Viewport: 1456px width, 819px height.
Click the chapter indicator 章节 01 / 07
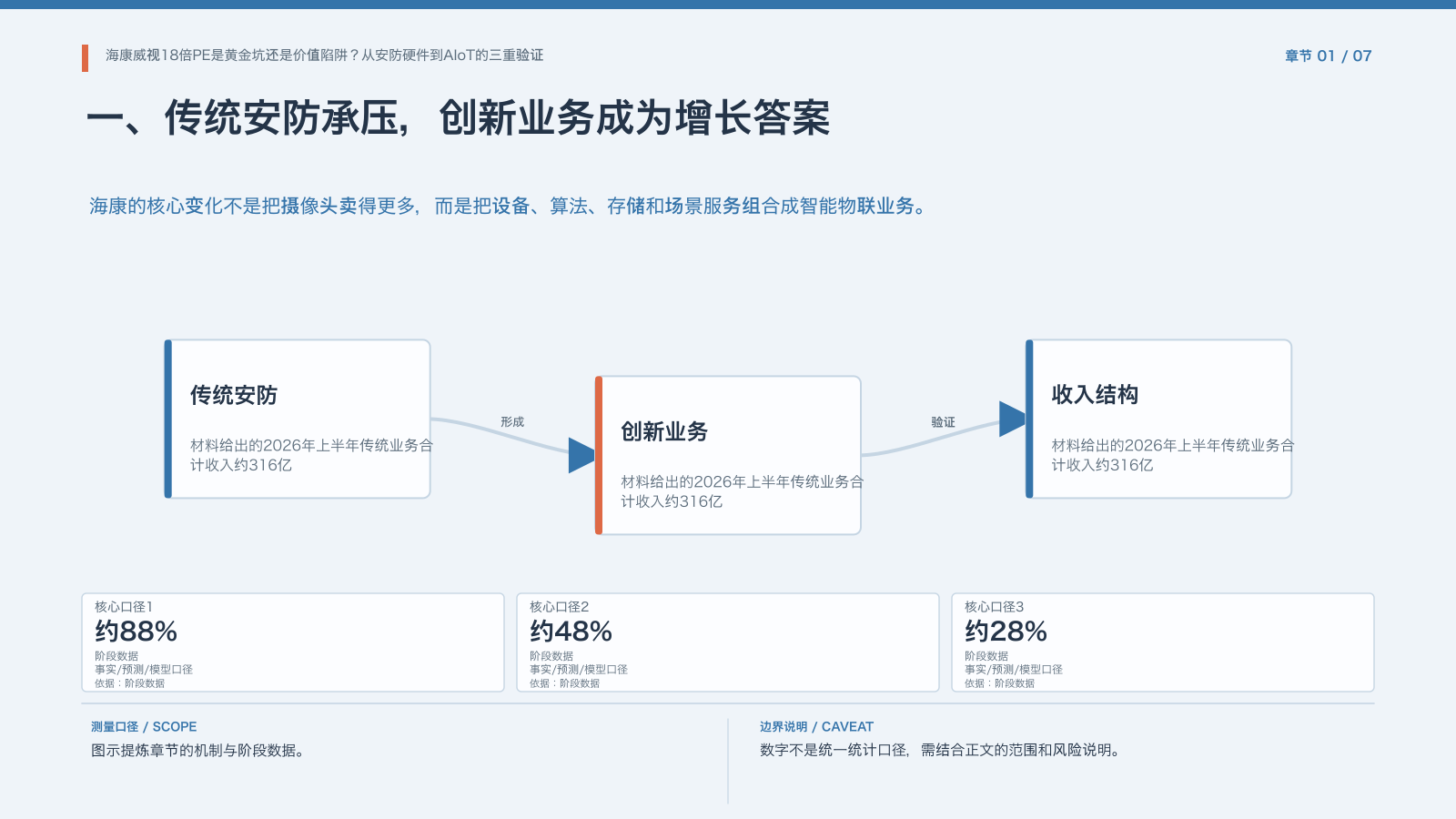[1328, 56]
